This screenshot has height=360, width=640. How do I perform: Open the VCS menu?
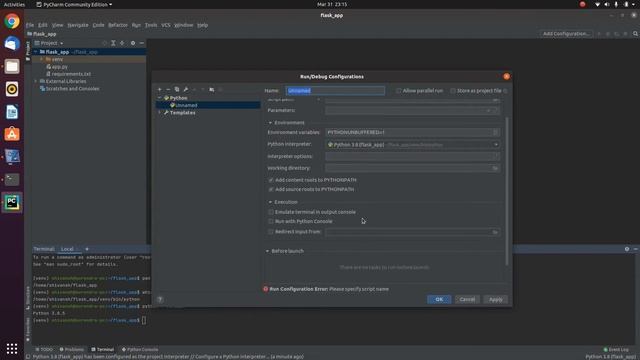click(x=165, y=25)
